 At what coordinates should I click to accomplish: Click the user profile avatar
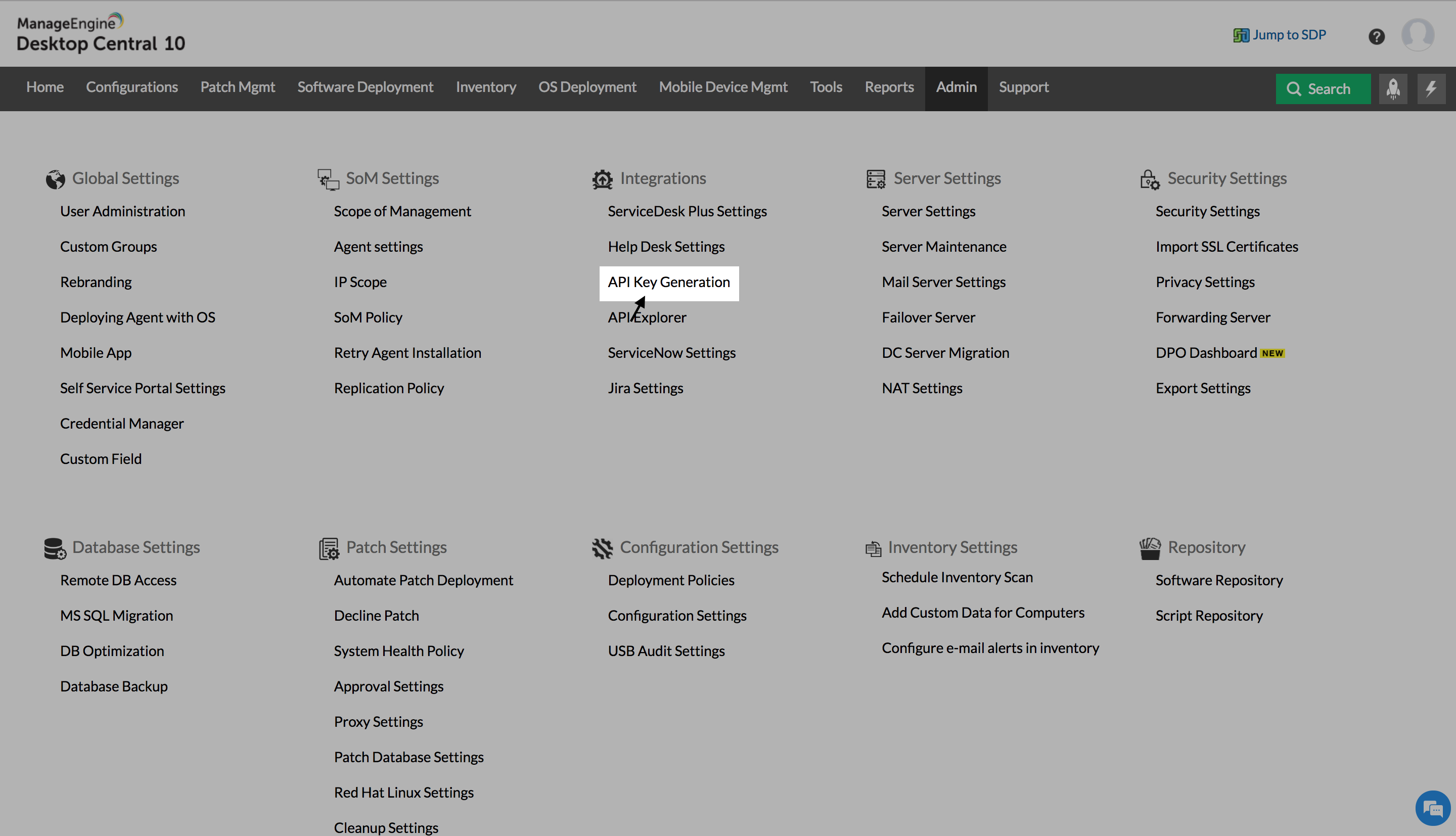pos(1418,34)
